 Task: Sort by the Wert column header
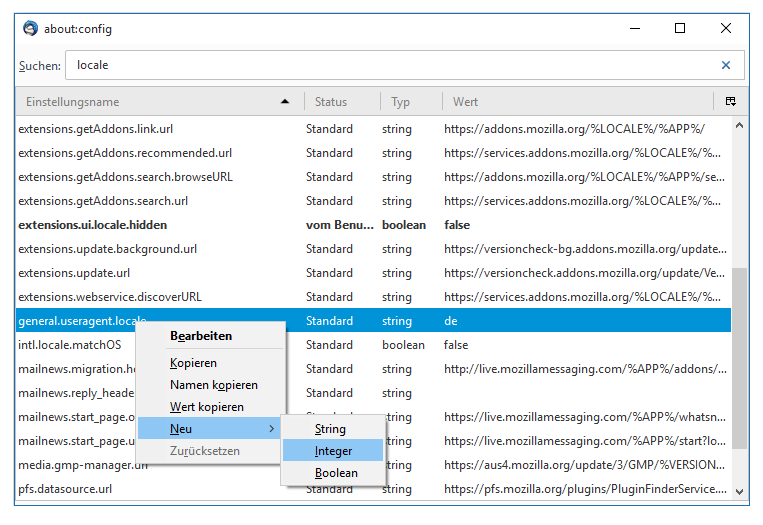tap(465, 102)
